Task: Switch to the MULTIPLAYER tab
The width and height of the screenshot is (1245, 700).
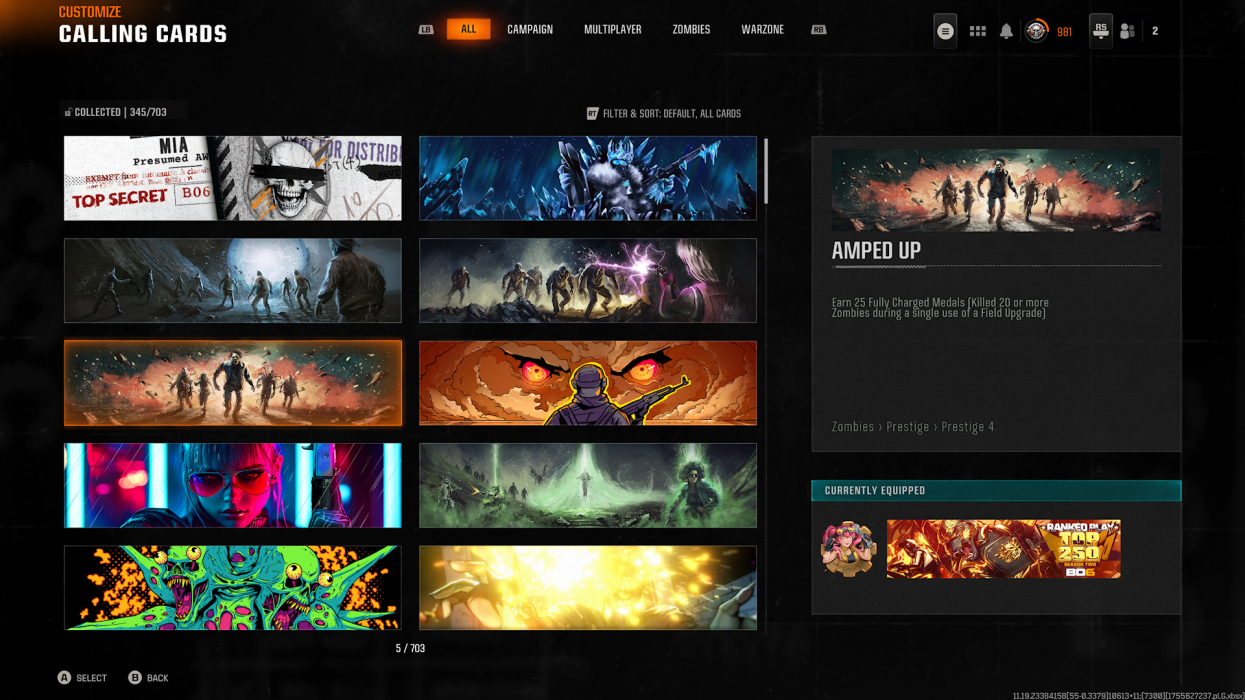Action: [x=613, y=30]
